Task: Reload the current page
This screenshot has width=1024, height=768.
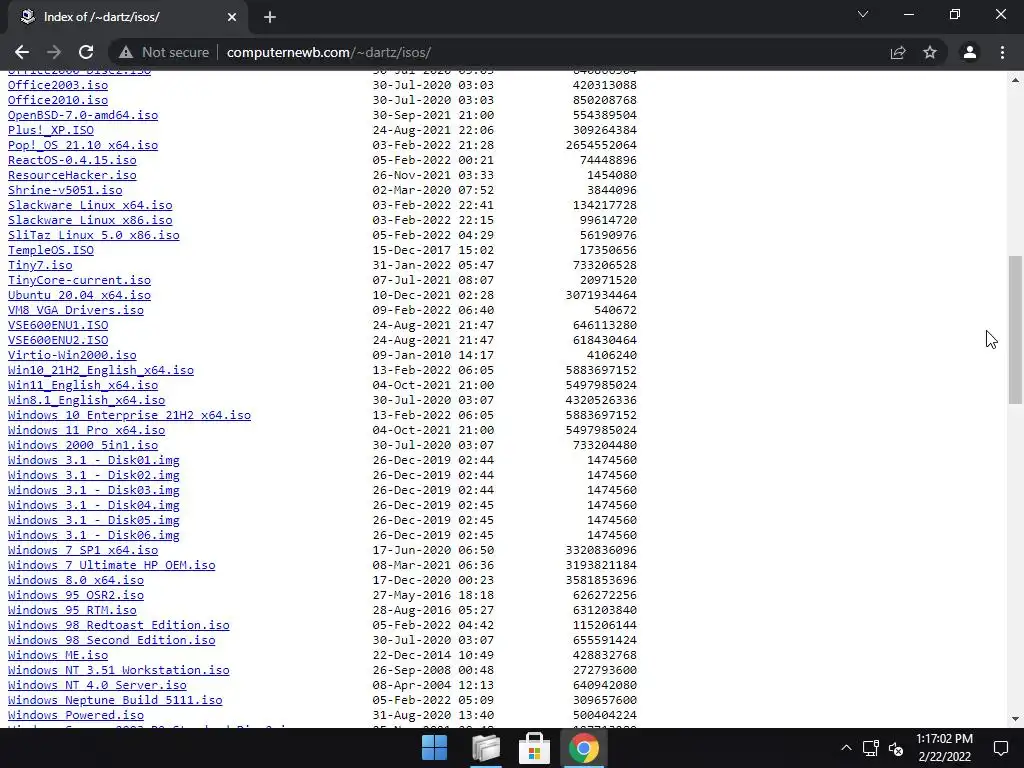Action: click(x=86, y=52)
